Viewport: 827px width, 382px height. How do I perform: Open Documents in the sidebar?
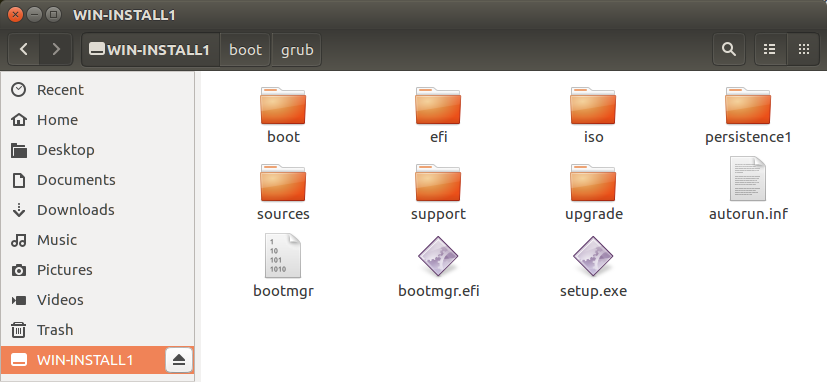coord(97,180)
